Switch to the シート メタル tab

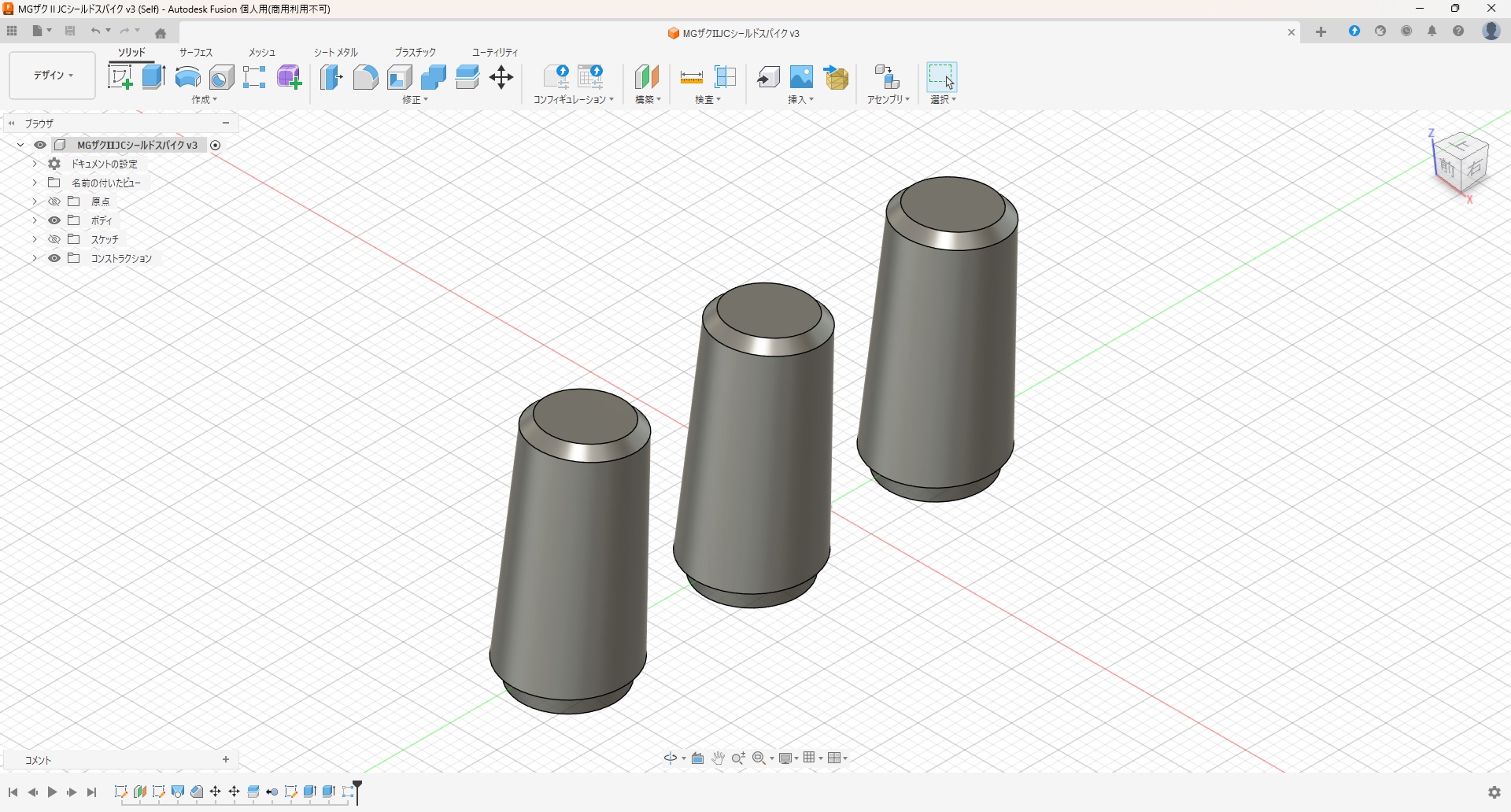coord(336,52)
